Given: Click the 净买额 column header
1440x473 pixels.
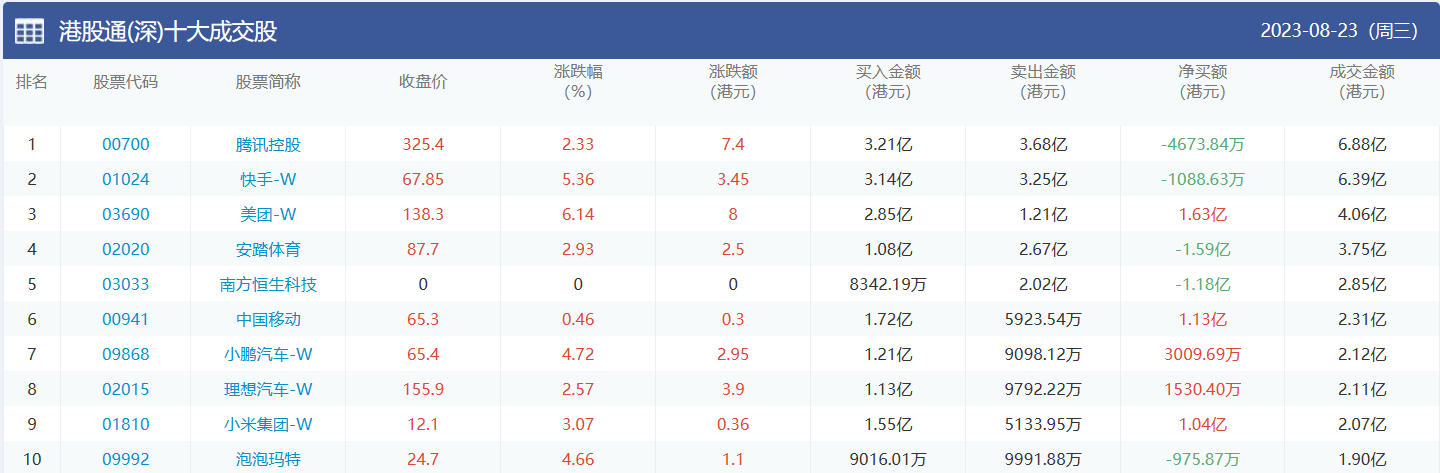Looking at the screenshot, I should (x=1202, y=81).
